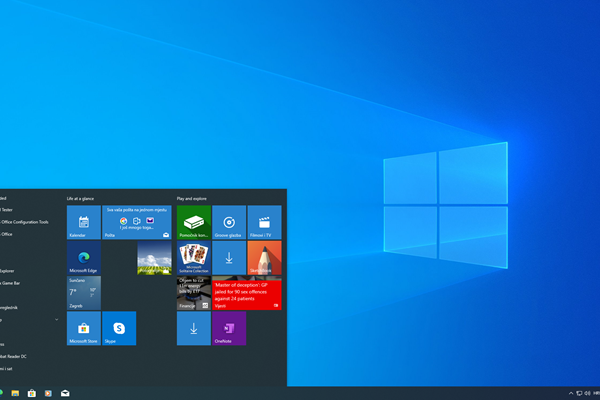Open File Explorer from the taskbar
The image size is (600, 400).
15,393
